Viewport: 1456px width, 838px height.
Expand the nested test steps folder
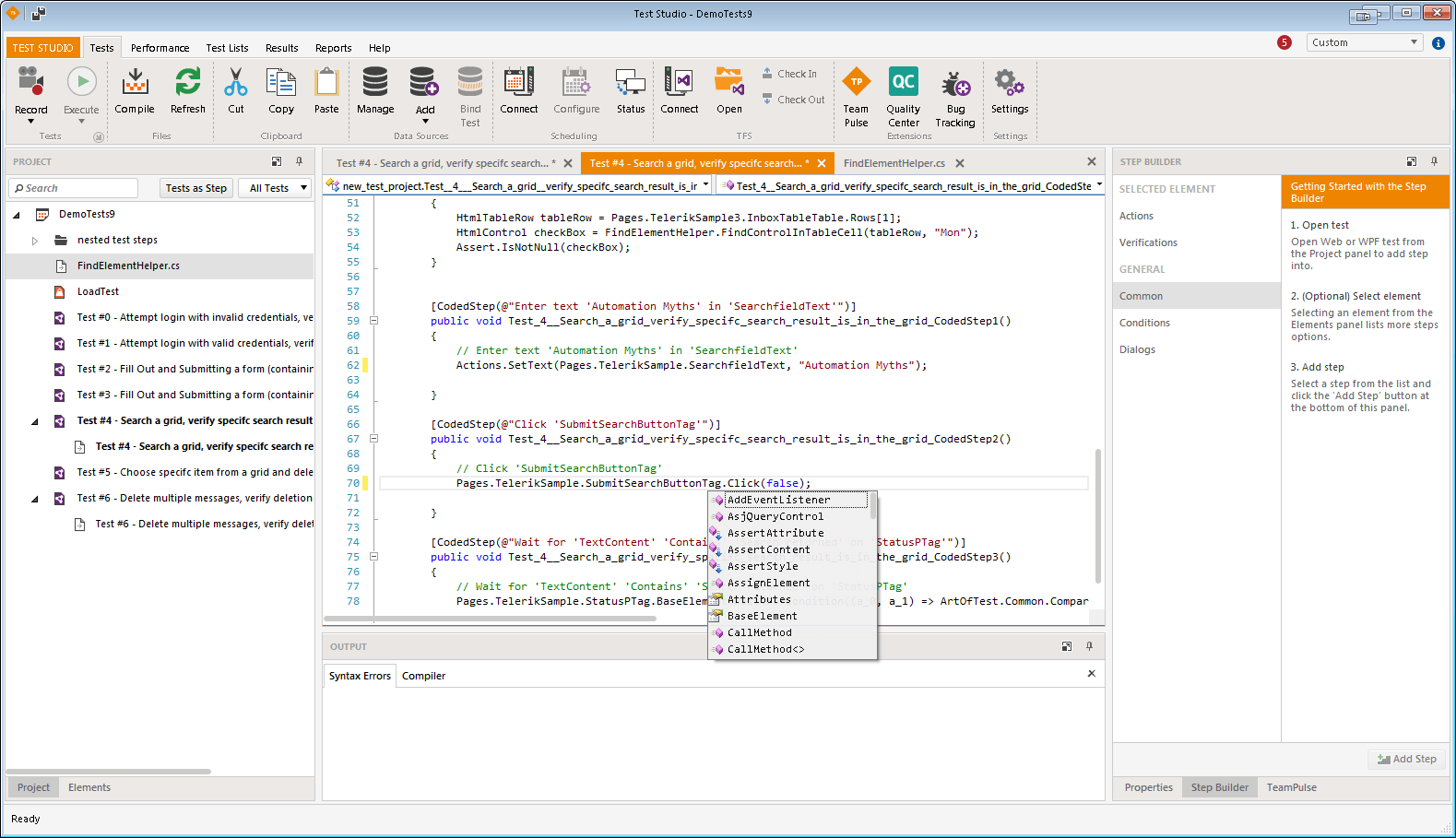tap(35, 241)
